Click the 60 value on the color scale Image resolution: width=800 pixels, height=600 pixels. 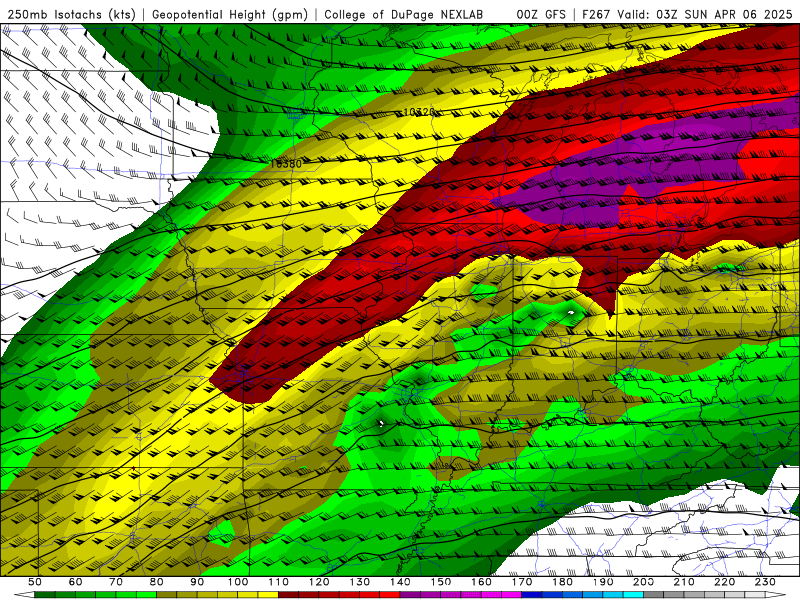[75, 582]
